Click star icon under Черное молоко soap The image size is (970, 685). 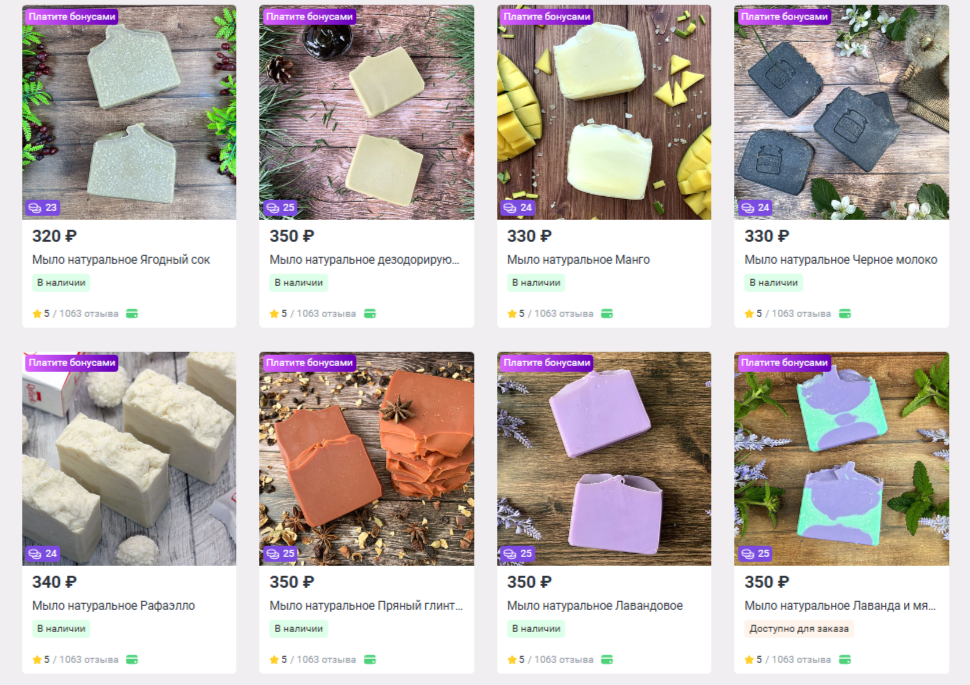pos(749,314)
